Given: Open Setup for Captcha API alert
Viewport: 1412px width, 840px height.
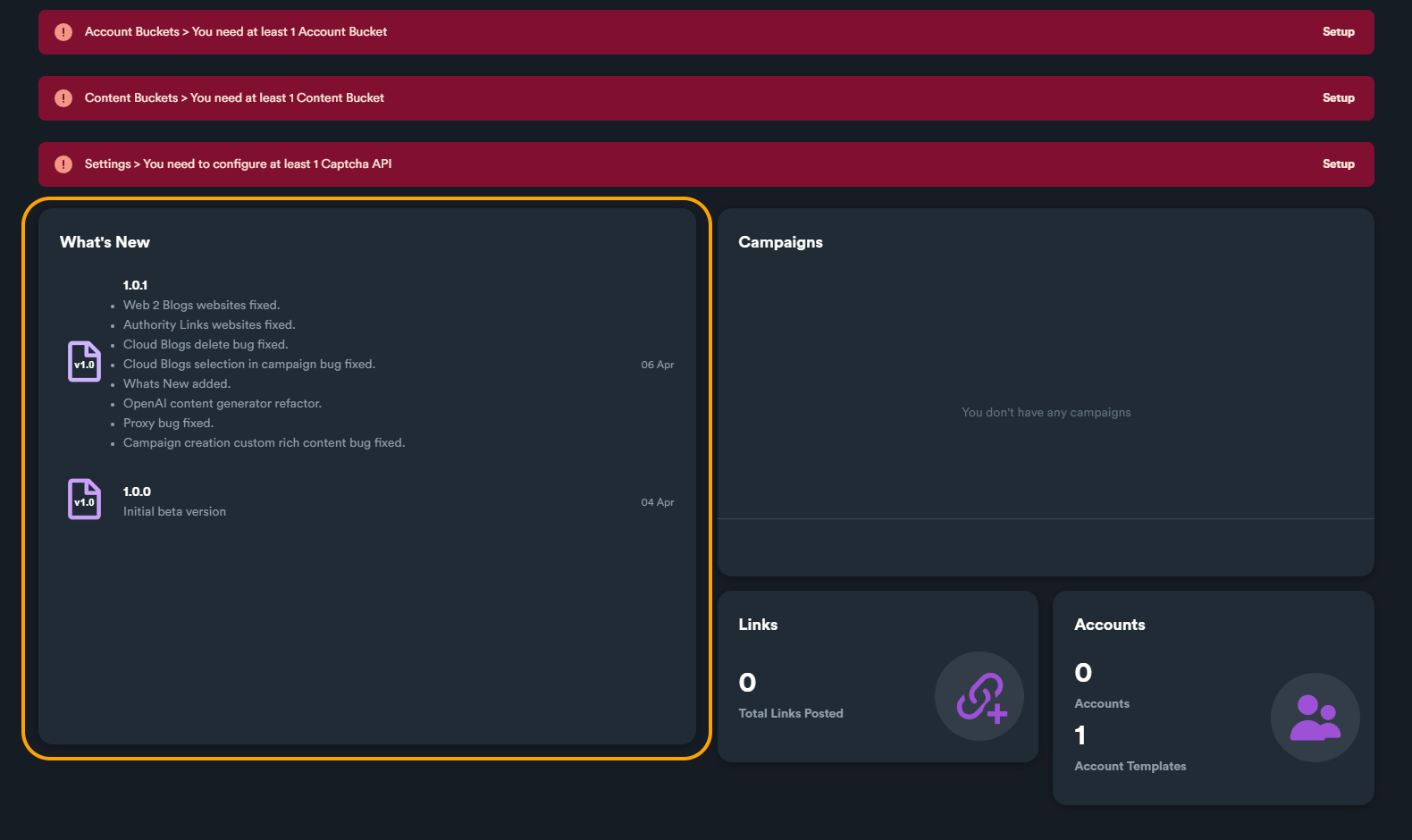Looking at the screenshot, I should click(1338, 164).
